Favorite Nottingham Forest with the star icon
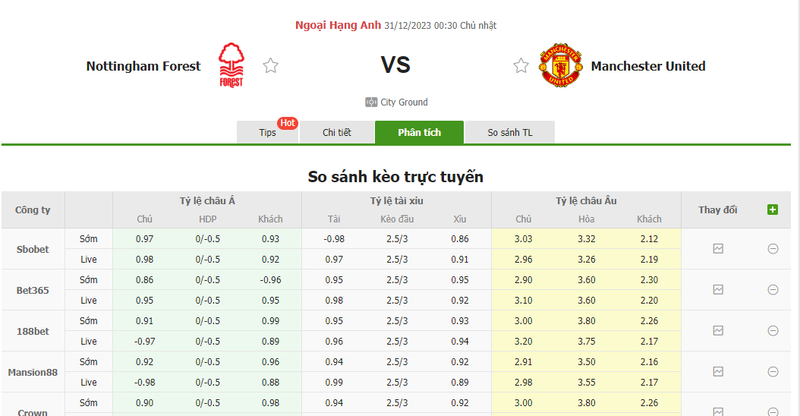The height and width of the screenshot is (416, 800). pyautogui.click(x=270, y=66)
